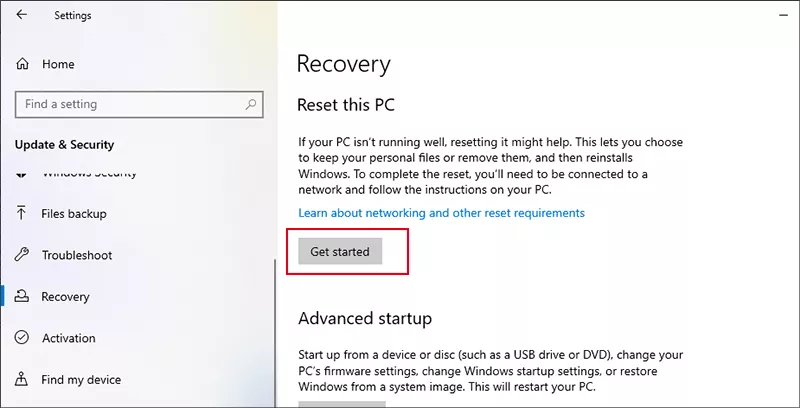Focus the 'Find a setting' search field

coord(125,104)
